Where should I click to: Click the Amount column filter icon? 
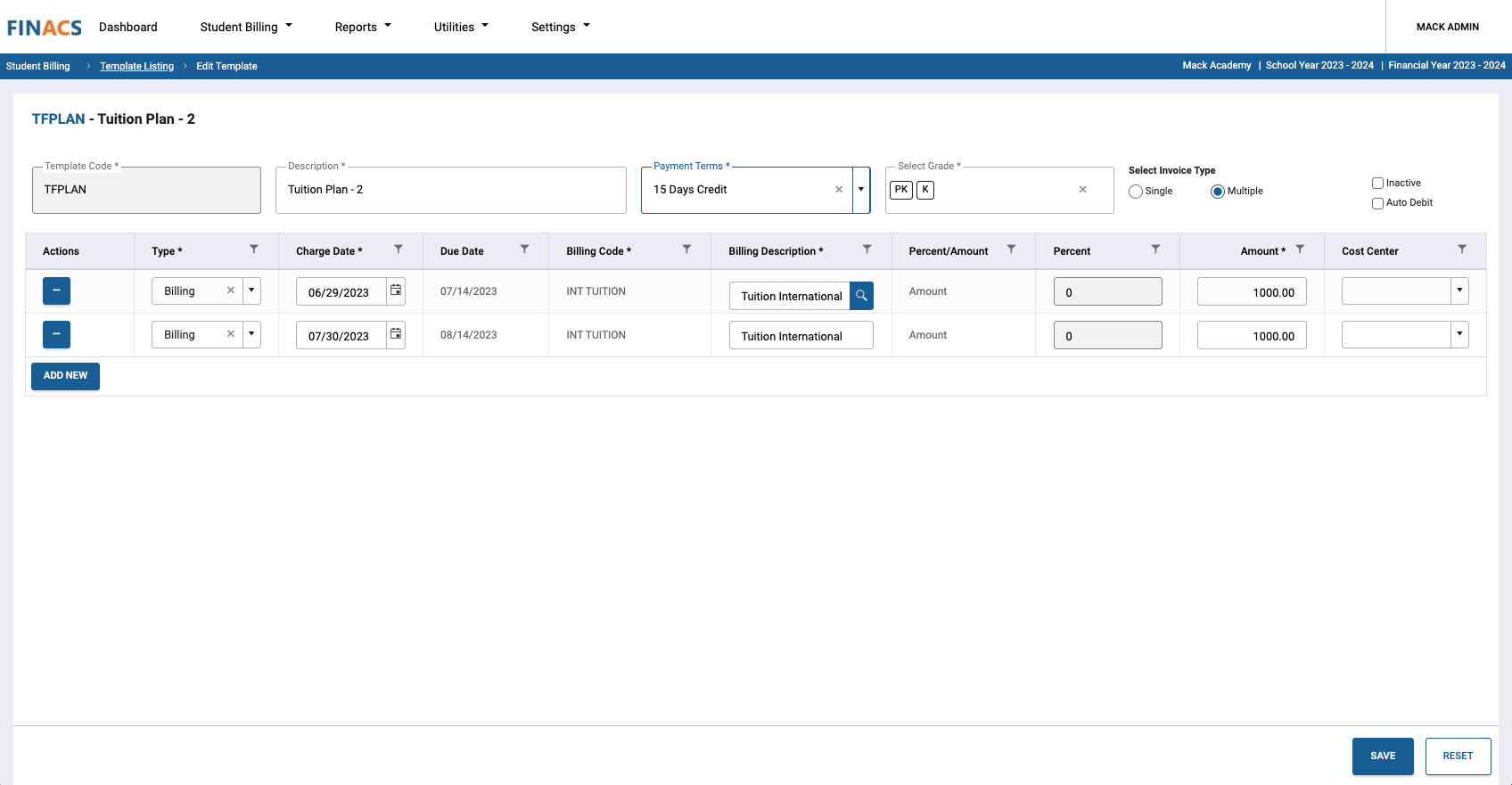tap(1300, 249)
